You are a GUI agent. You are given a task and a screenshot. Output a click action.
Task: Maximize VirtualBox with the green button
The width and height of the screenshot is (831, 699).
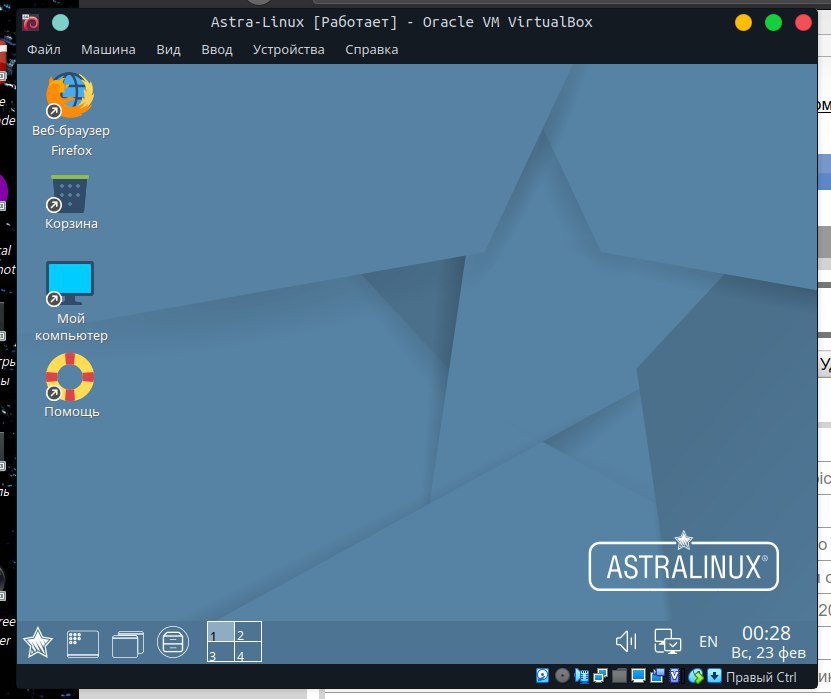tap(773, 22)
